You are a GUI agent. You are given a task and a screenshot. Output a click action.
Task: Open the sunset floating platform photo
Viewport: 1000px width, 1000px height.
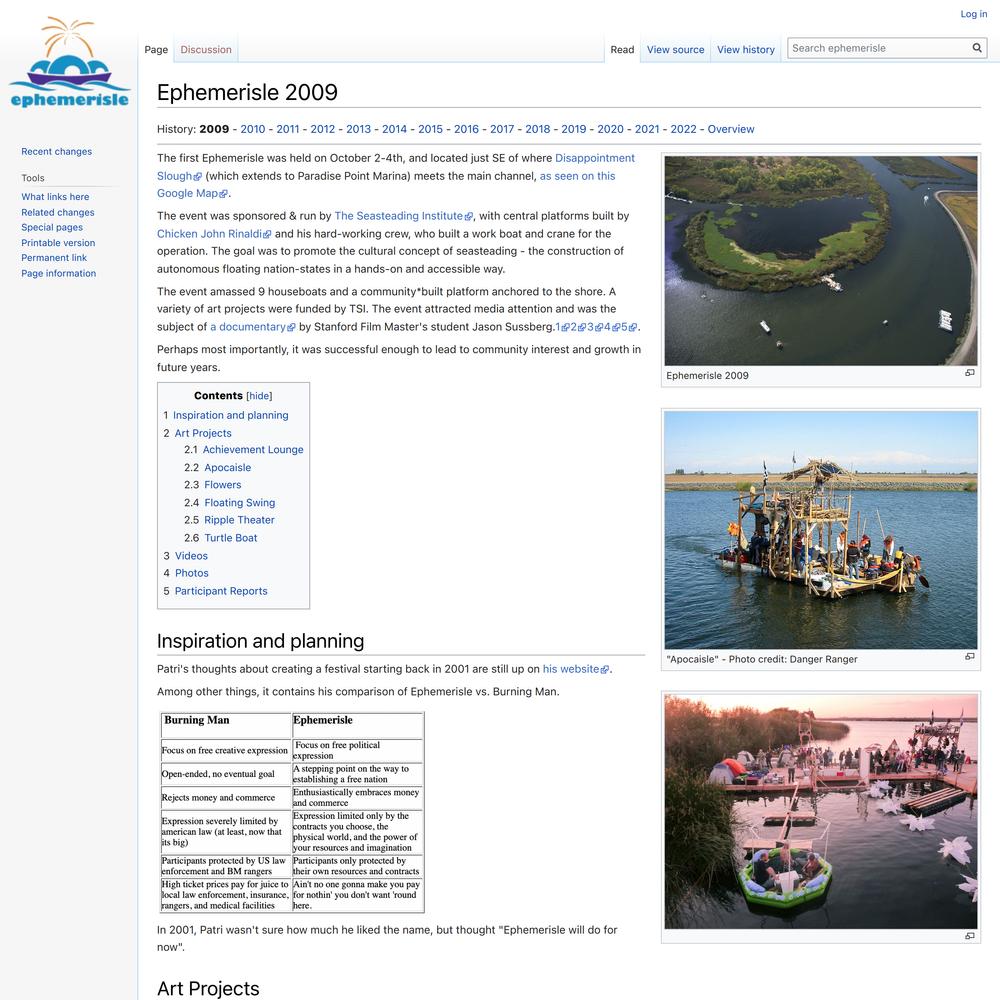(x=821, y=811)
